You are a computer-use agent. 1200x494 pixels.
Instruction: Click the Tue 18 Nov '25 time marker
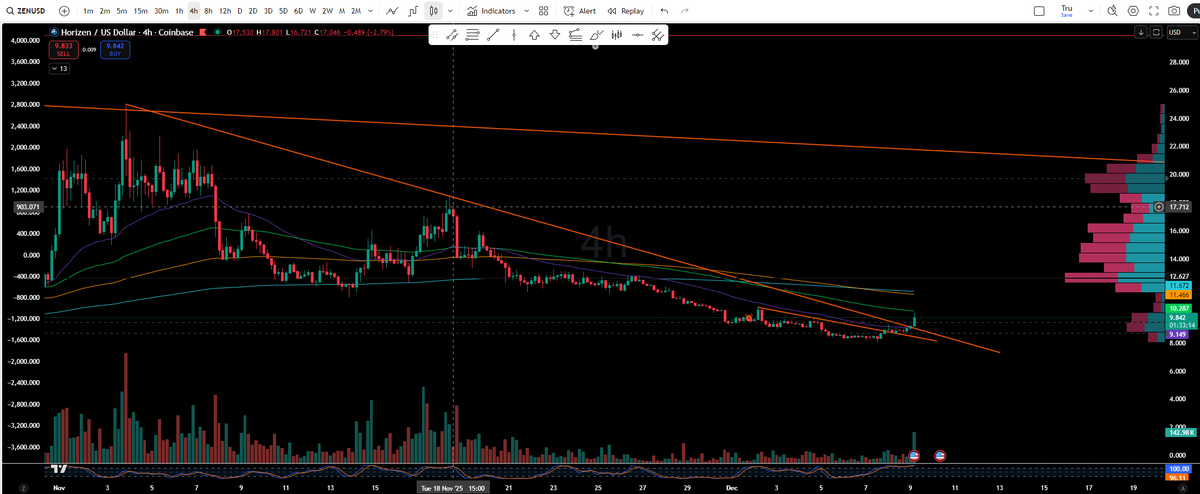click(454, 487)
